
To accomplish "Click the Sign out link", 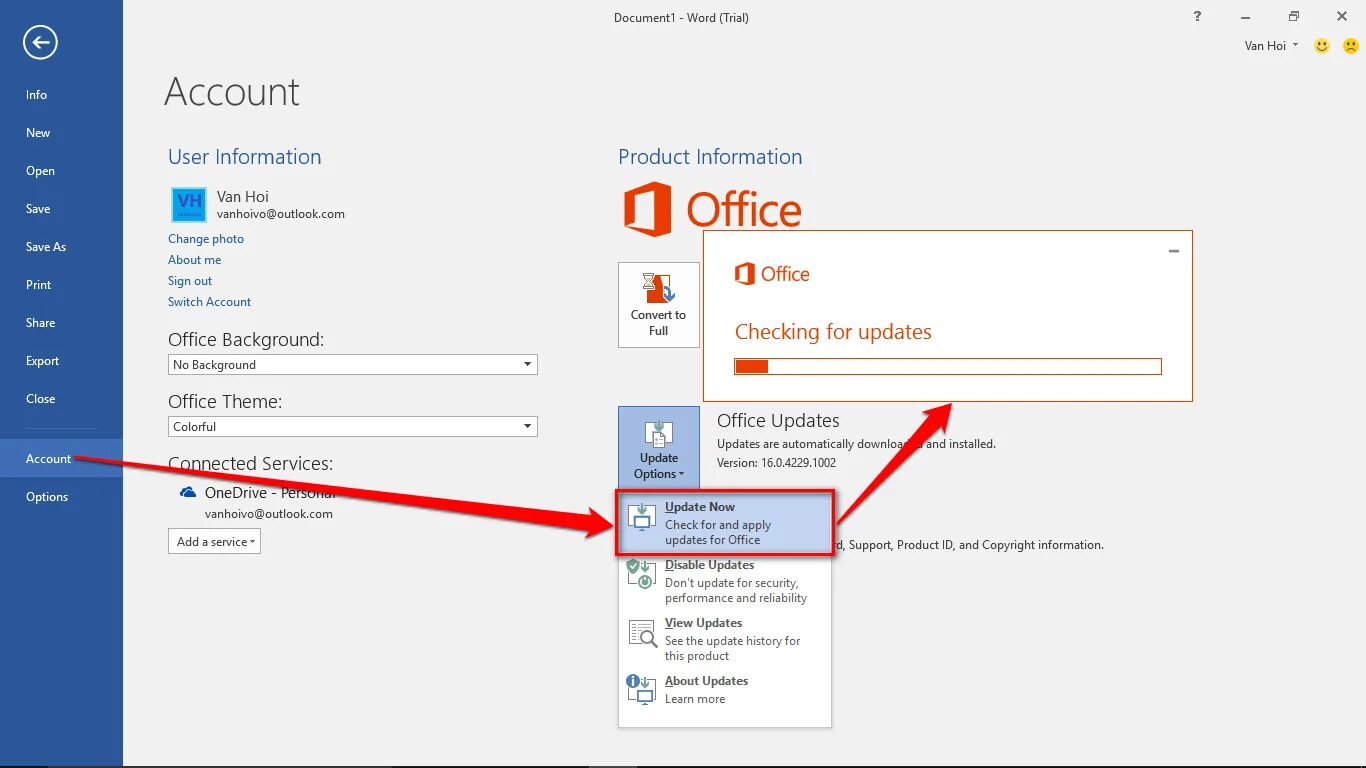I will [190, 281].
